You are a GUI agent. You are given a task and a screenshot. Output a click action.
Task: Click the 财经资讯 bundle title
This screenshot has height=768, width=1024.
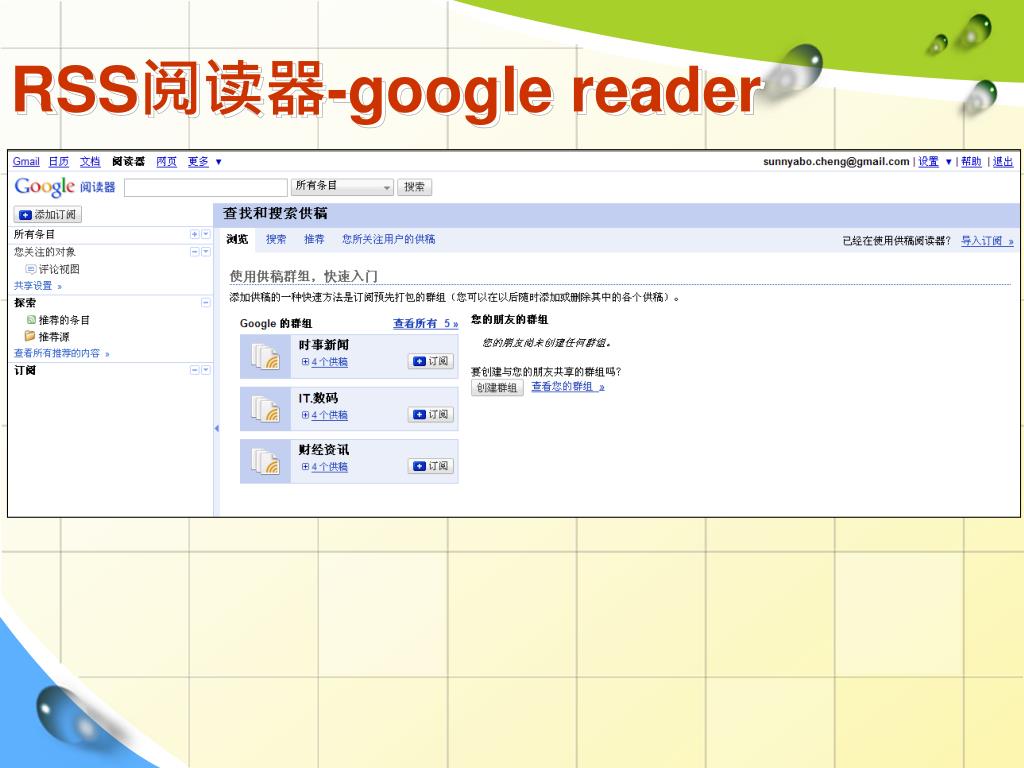(324, 449)
